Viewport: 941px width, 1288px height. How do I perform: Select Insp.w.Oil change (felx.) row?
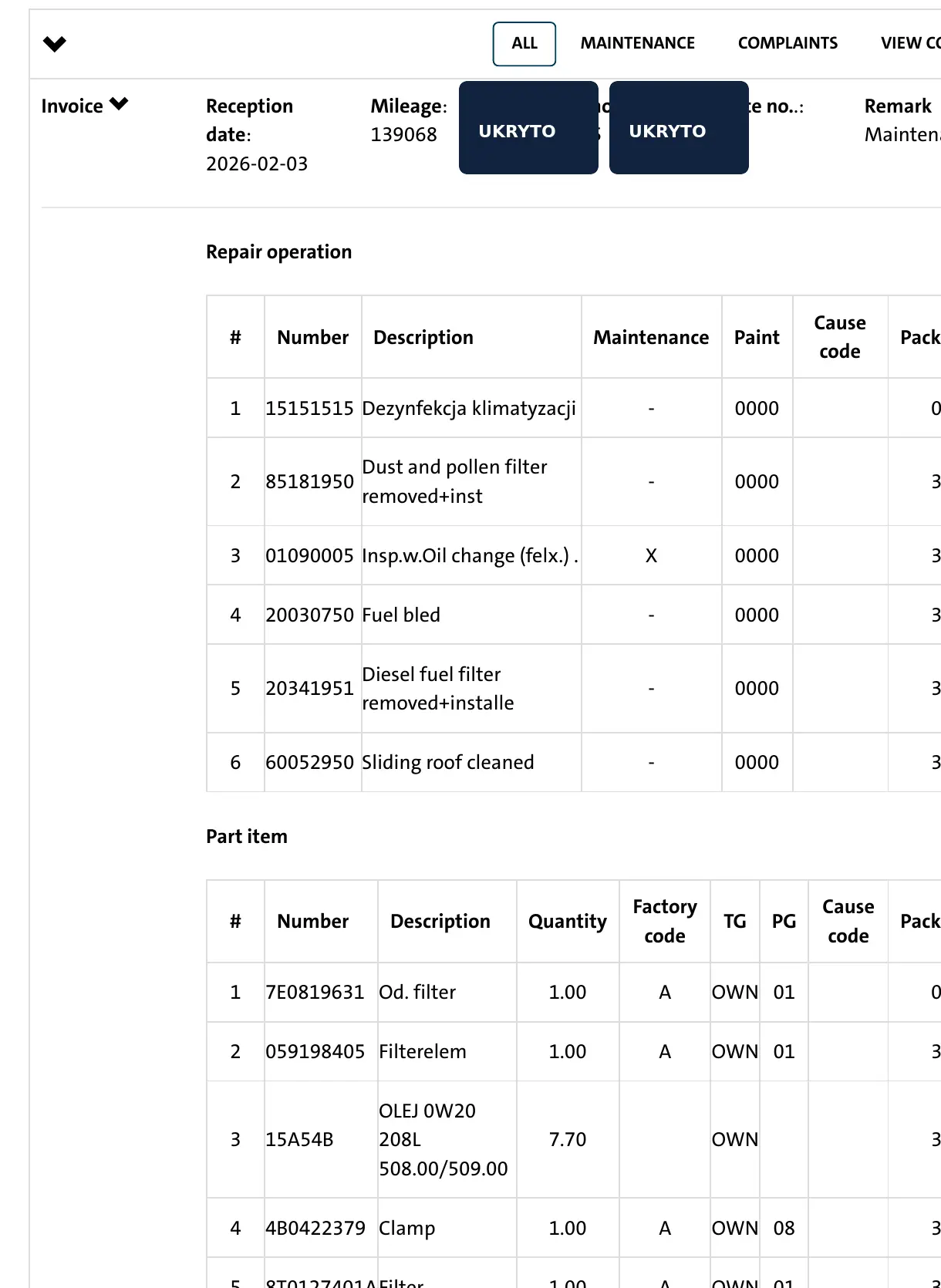coord(574,555)
